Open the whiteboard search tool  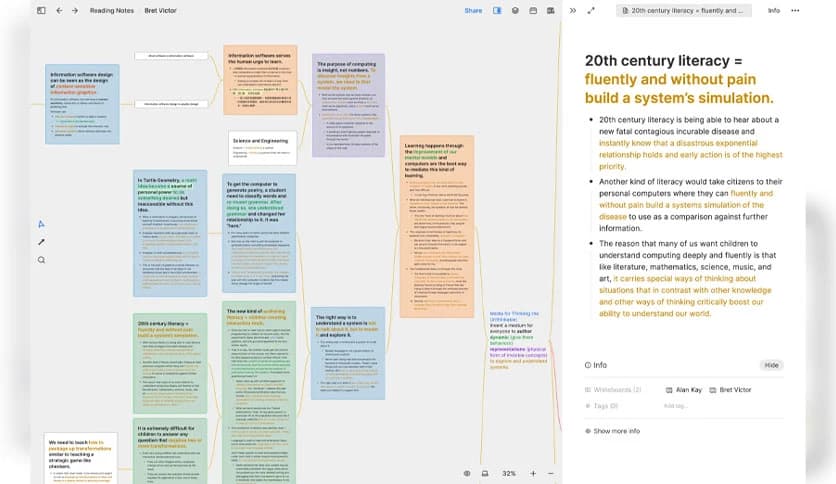41,260
